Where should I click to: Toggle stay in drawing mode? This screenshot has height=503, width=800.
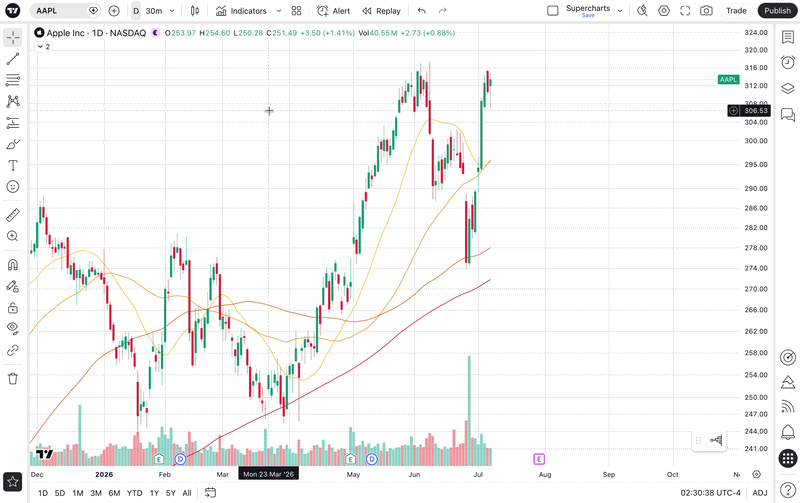(13, 286)
